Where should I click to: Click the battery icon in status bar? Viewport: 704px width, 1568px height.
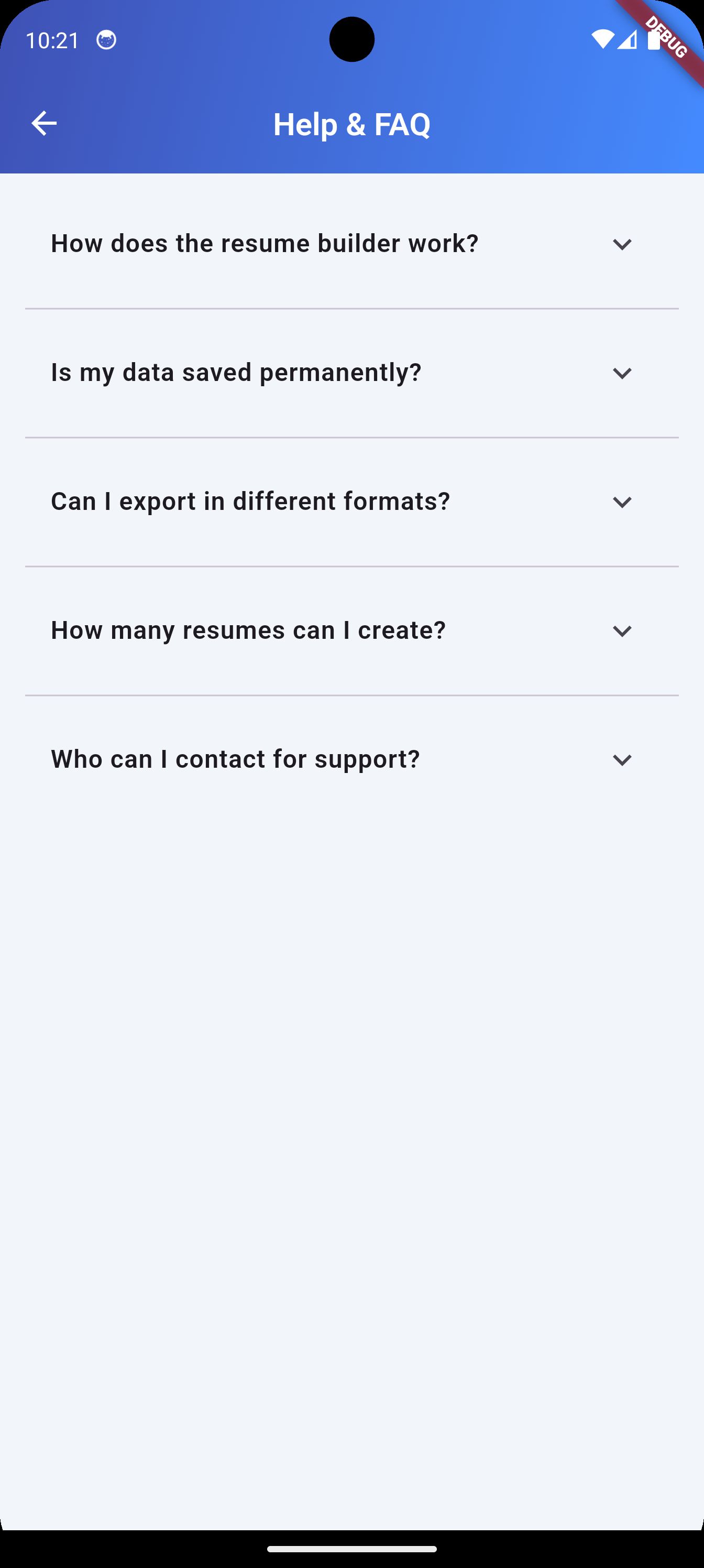[653, 39]
